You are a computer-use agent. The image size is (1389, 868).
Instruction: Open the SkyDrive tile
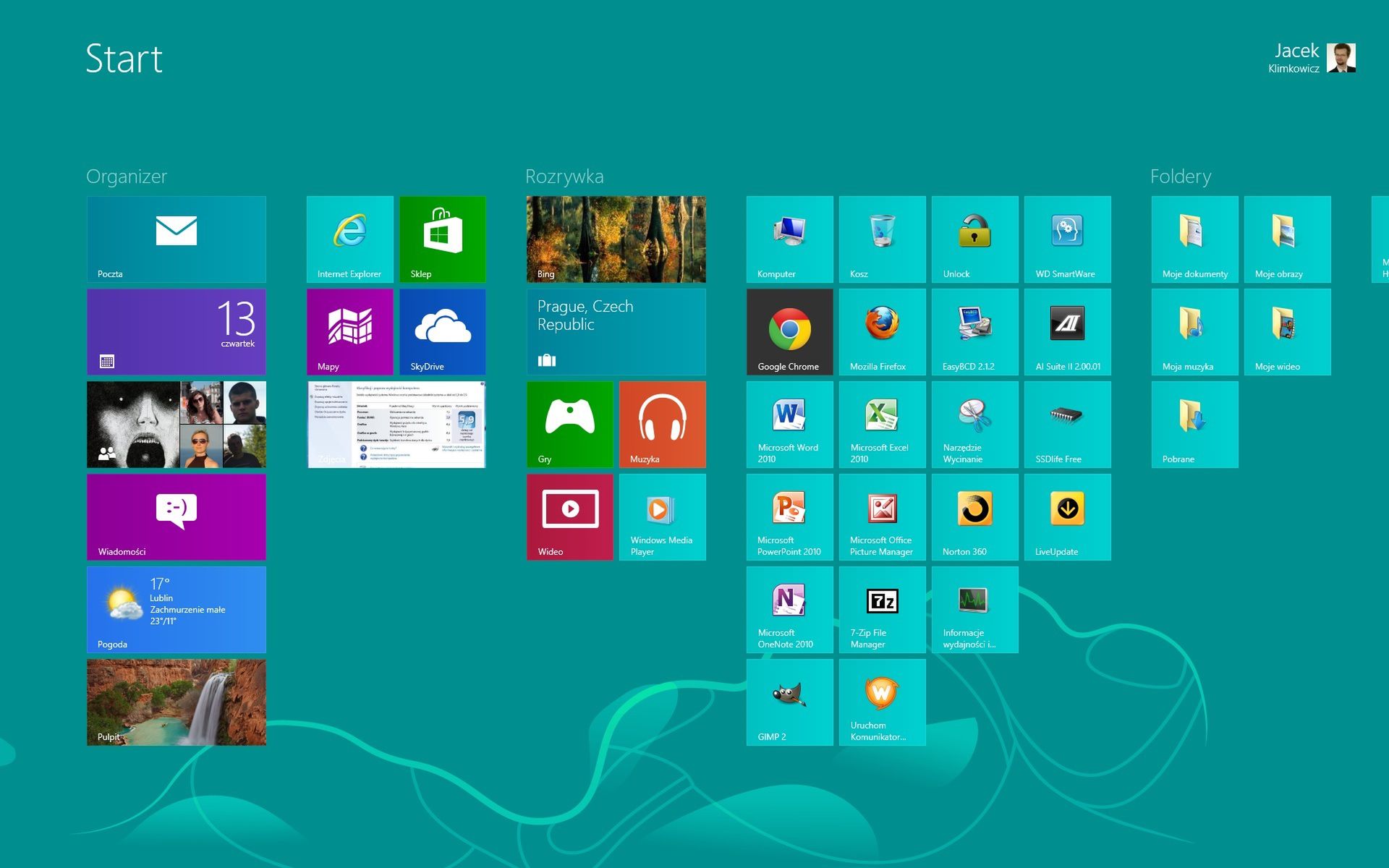[443, 332]
